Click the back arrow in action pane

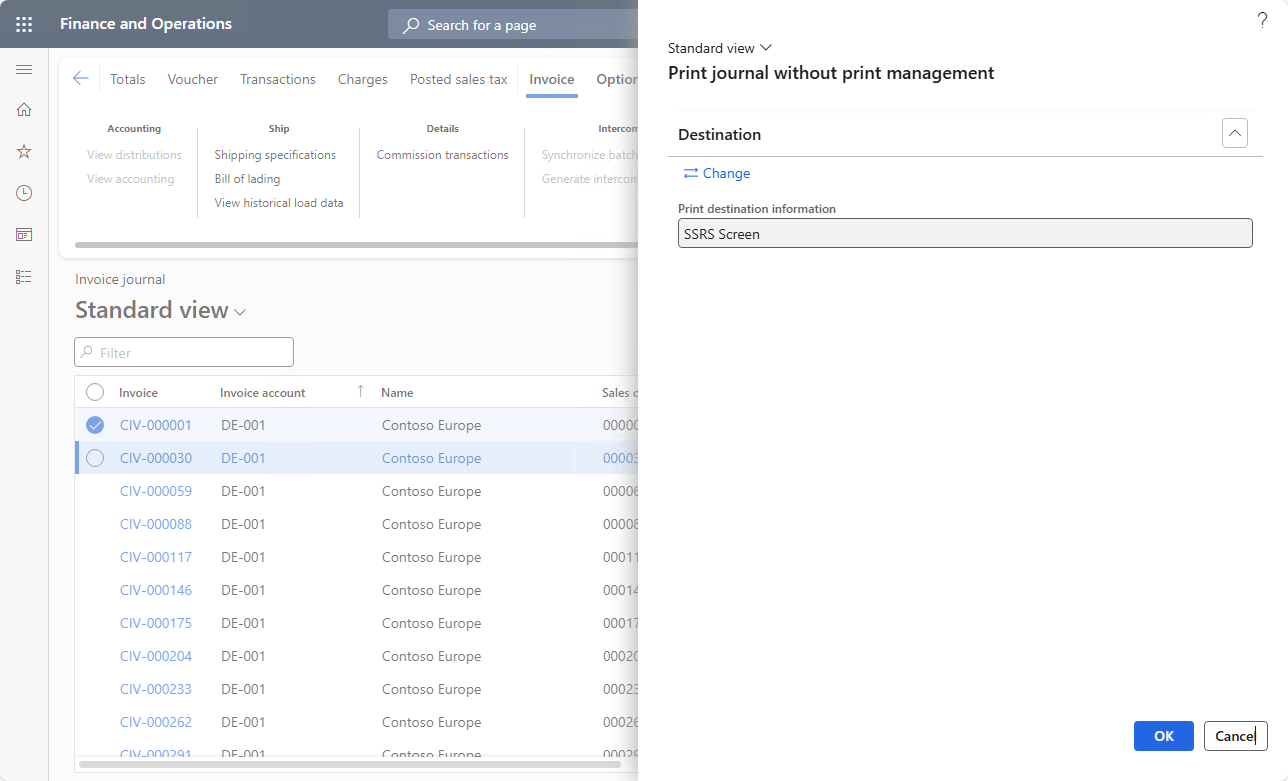click(81, 79)
